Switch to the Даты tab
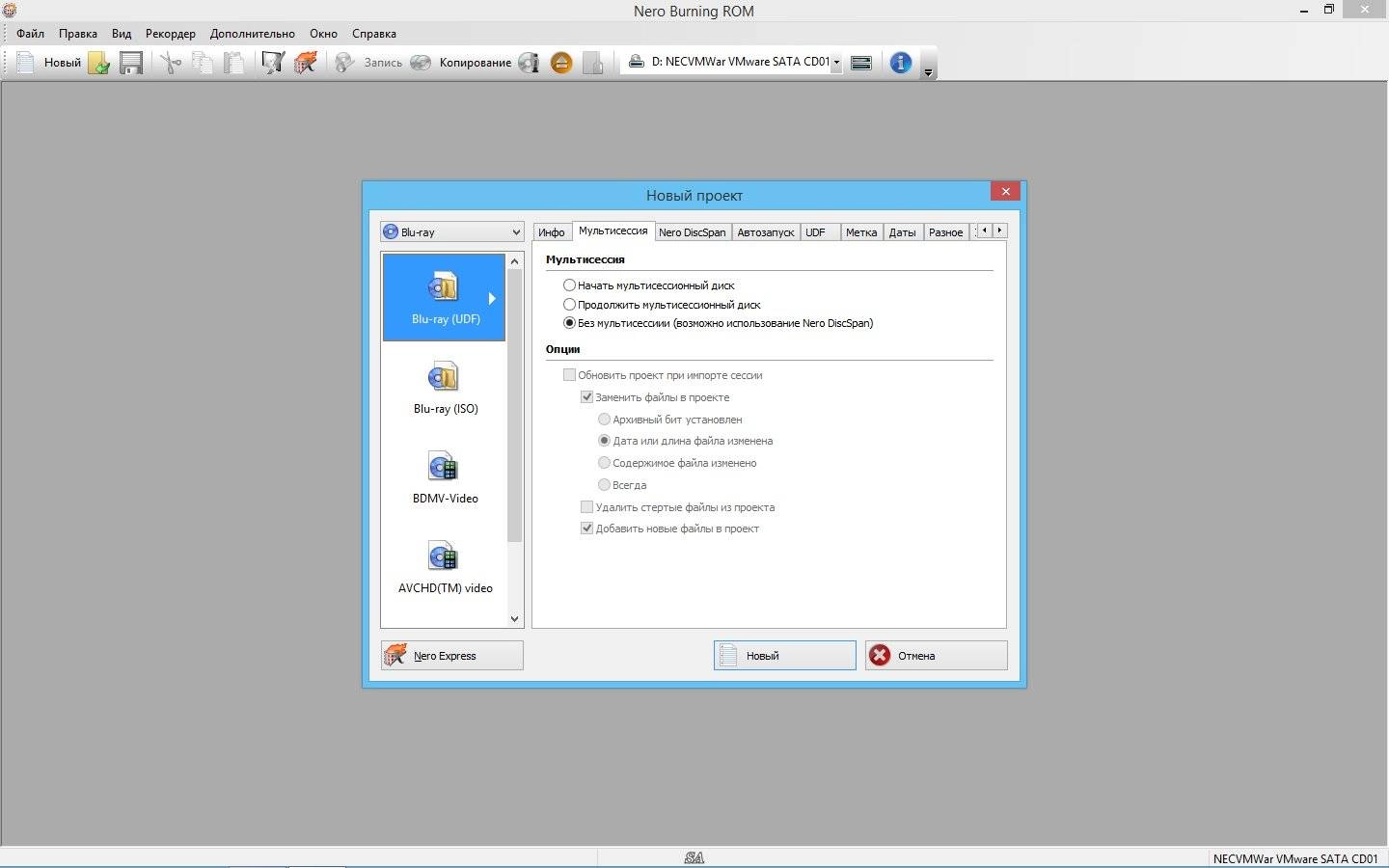Screen dimensions: 1389x868 tap(902, 232)
